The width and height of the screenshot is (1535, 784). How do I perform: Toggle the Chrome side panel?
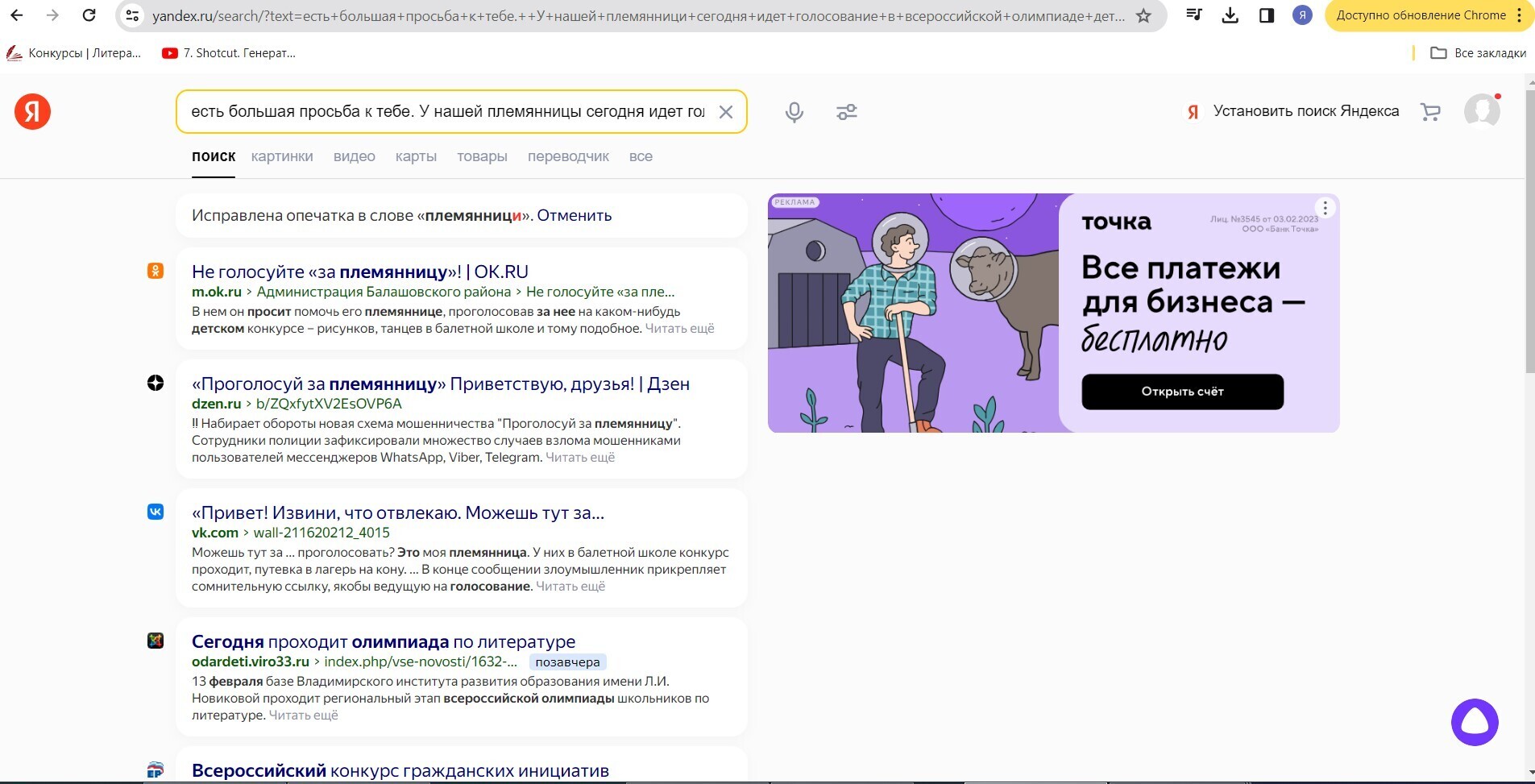(x=1266, y=15)
